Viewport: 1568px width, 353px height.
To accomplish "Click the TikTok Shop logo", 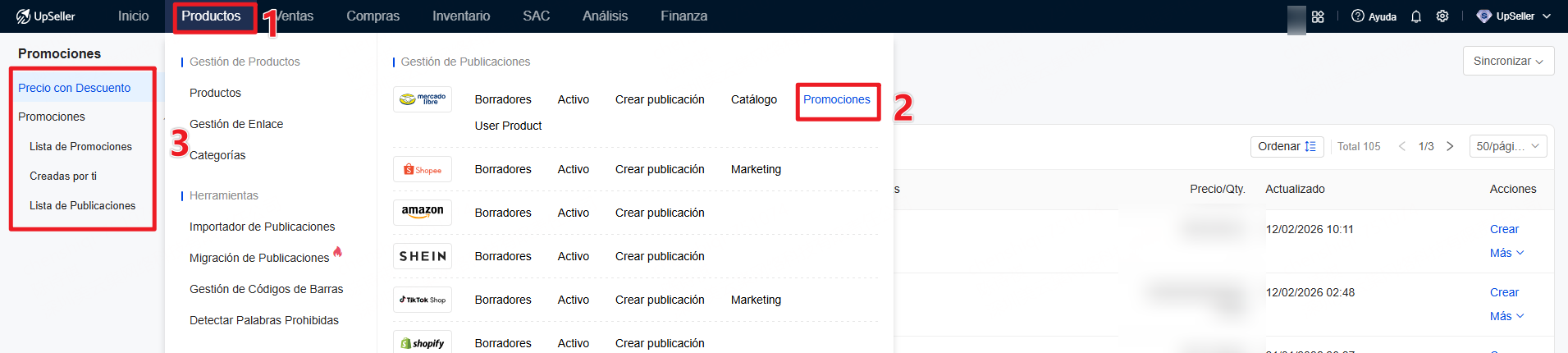I will pyautogui.click(x=422, y=300).
